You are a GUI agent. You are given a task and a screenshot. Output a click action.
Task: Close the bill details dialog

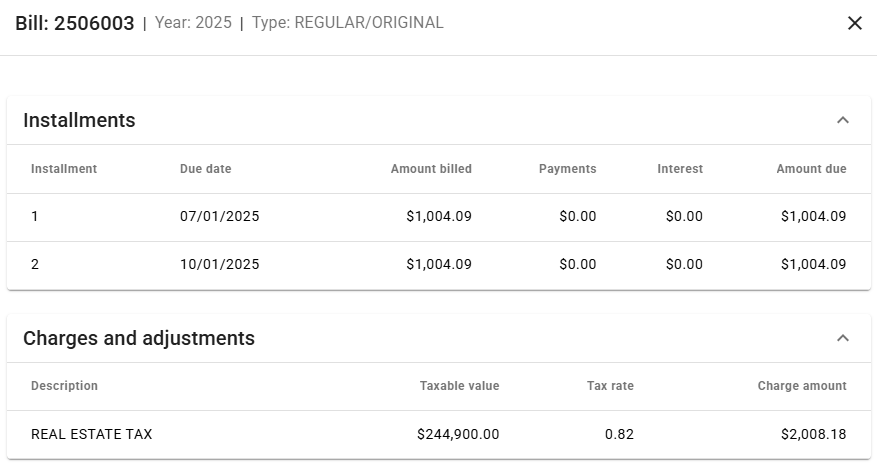tap(854, 23)
